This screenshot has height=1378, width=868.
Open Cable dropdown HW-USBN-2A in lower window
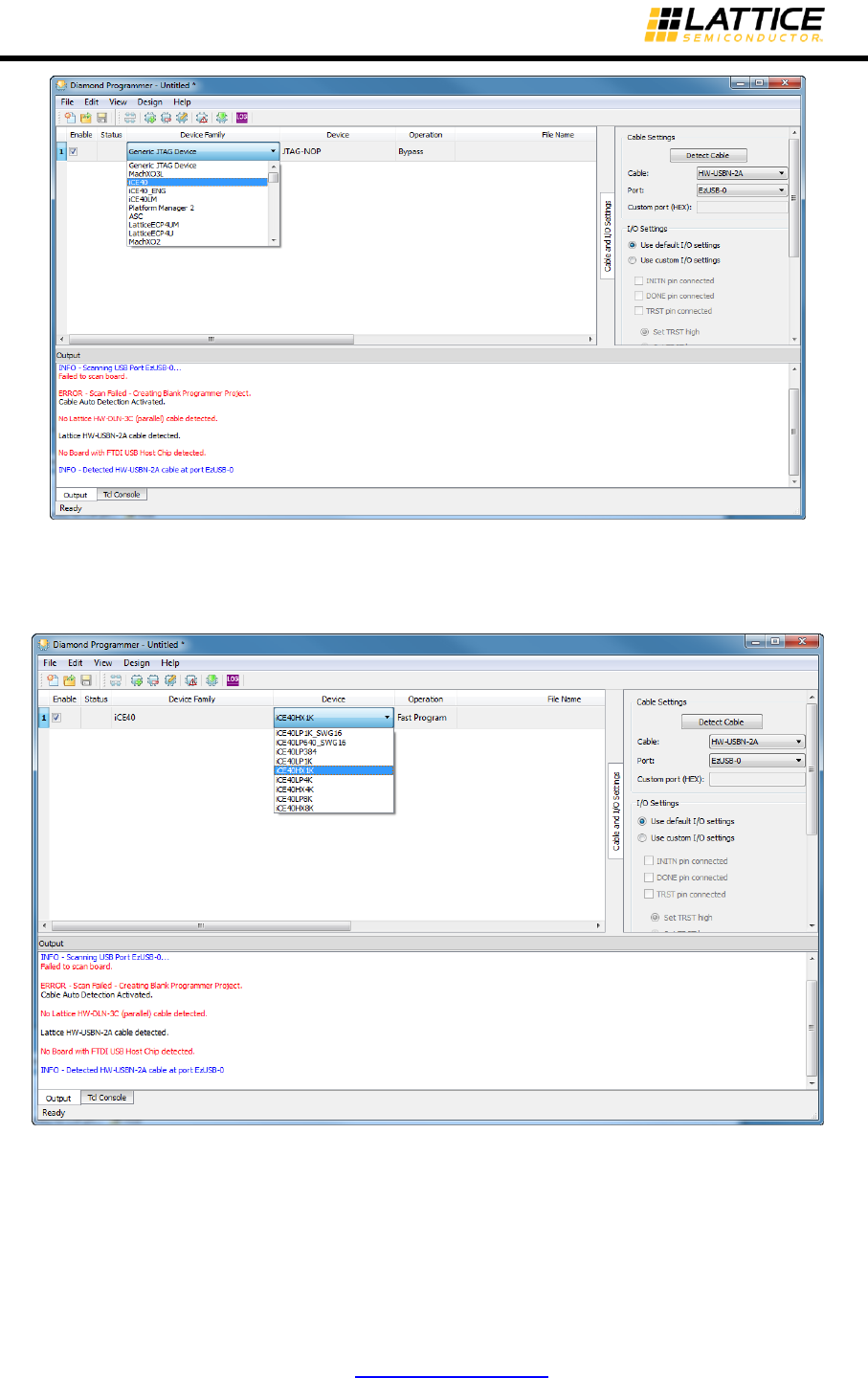point(757,742)
